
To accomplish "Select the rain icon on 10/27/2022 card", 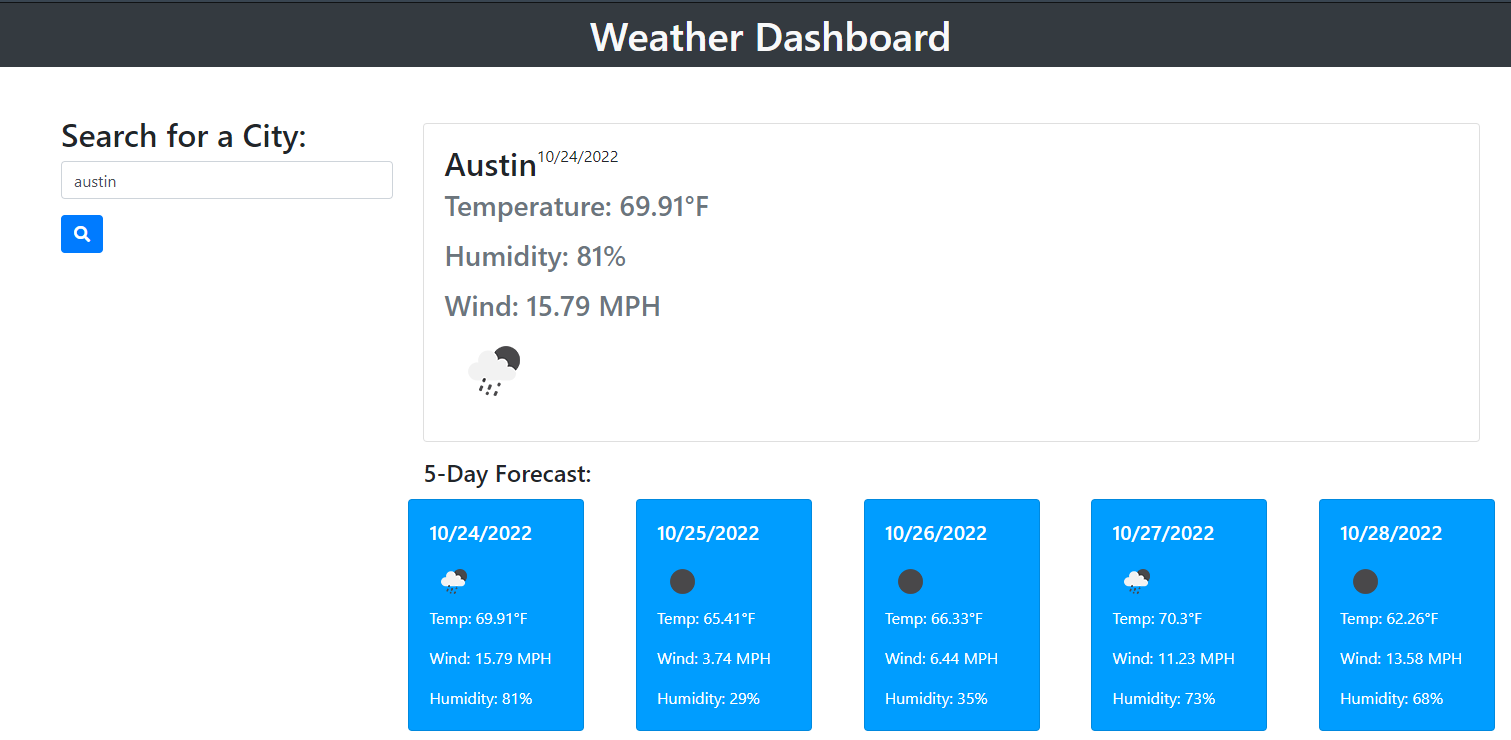I will 1137,580.
